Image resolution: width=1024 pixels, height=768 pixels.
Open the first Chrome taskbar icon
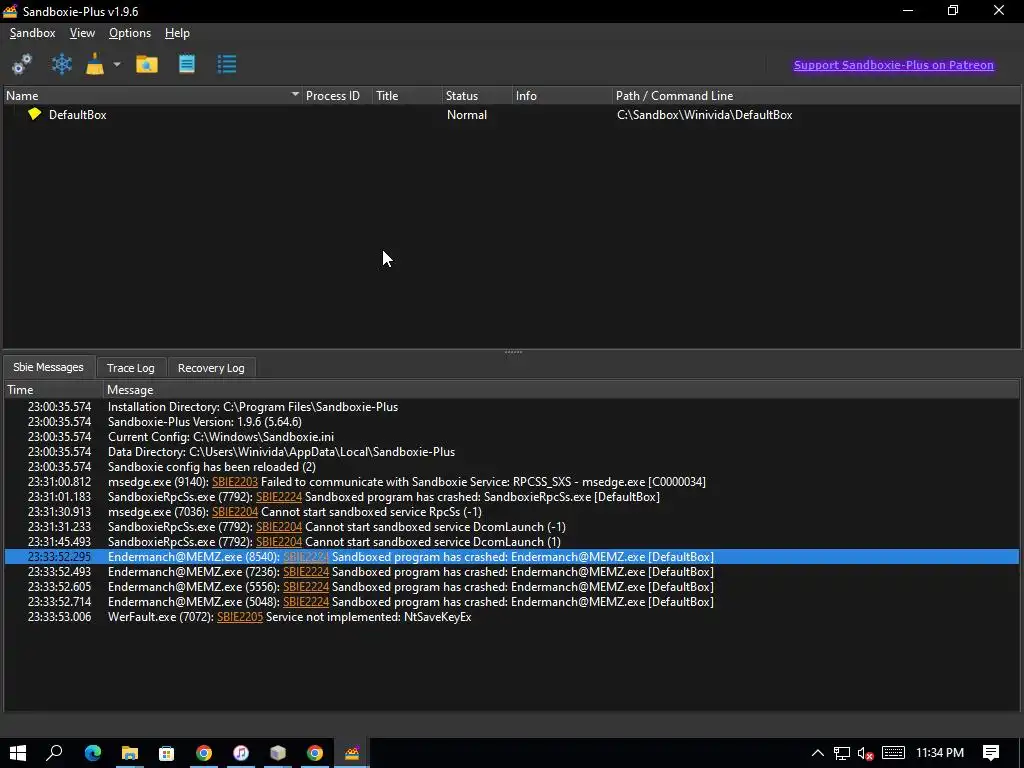(x=204, y=753)
